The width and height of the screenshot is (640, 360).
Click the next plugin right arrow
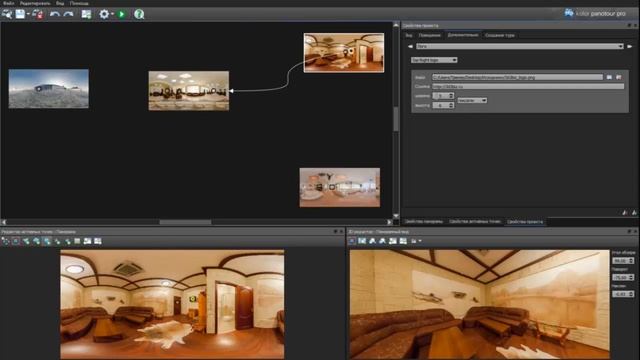pos(629,47)
